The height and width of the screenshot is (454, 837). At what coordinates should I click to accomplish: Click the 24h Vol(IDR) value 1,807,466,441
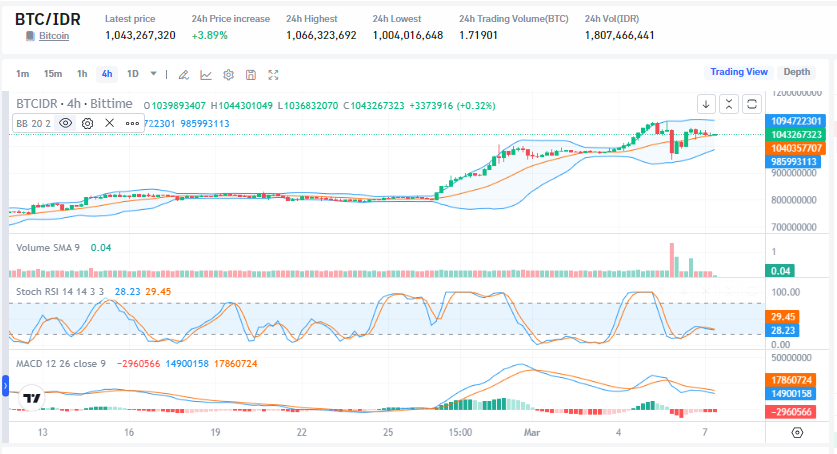(x=619, y=35)
